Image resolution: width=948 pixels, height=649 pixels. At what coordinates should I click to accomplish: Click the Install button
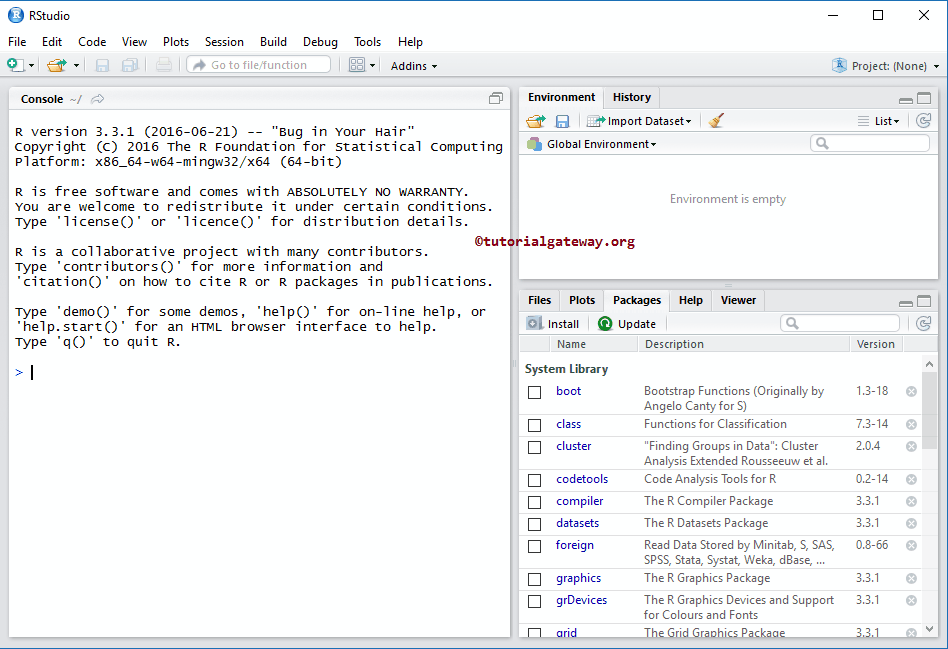pos(554,322)
